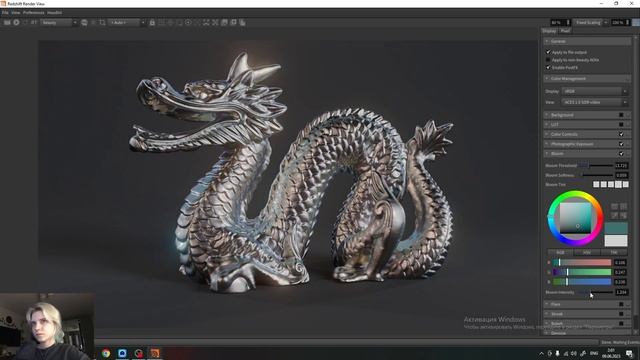Click the fit-to-window arrows icon
The height and width of the screenshot is (360, 640).
pos(206,23)
